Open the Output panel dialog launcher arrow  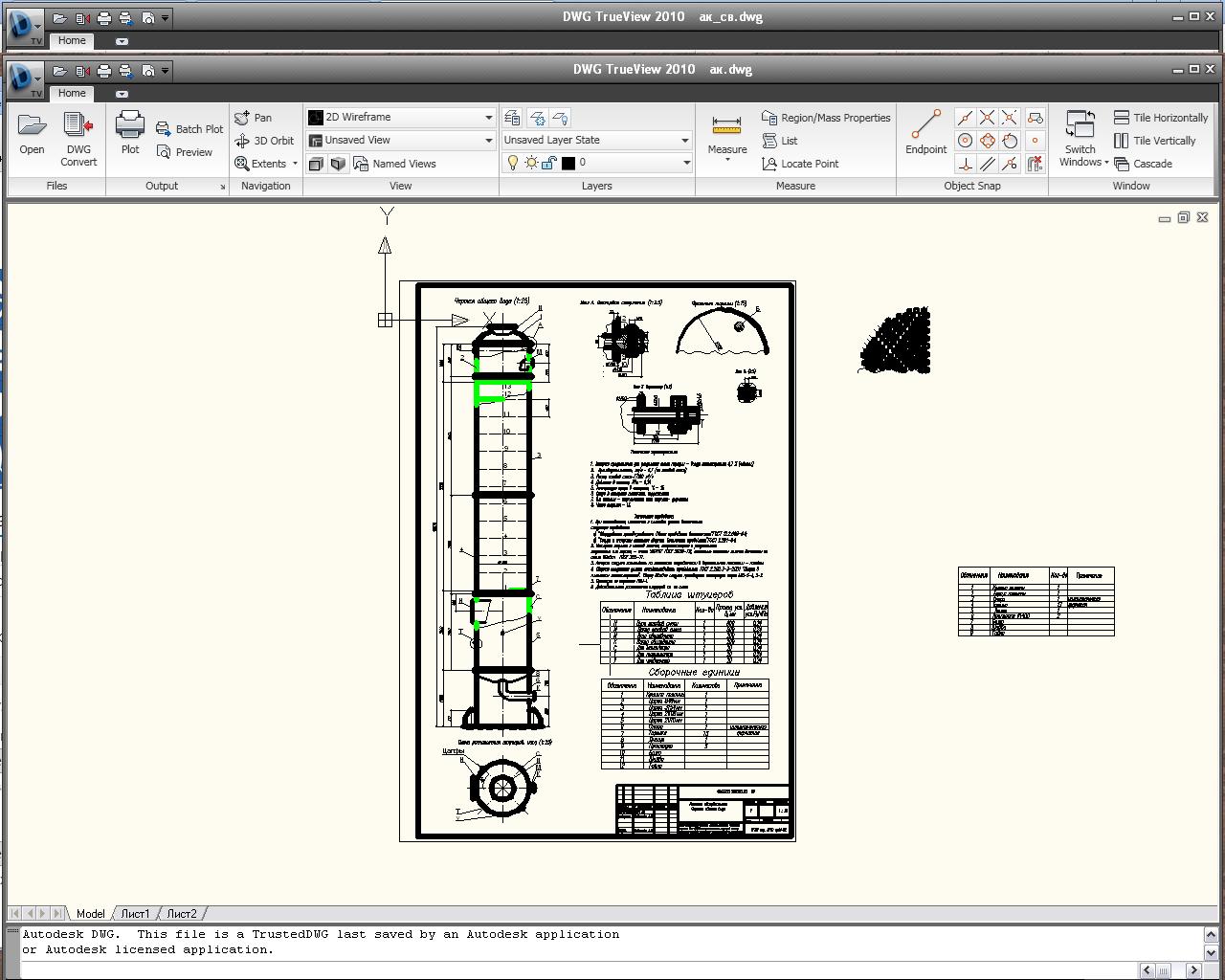pyautogui.click(x=223, y=187)
